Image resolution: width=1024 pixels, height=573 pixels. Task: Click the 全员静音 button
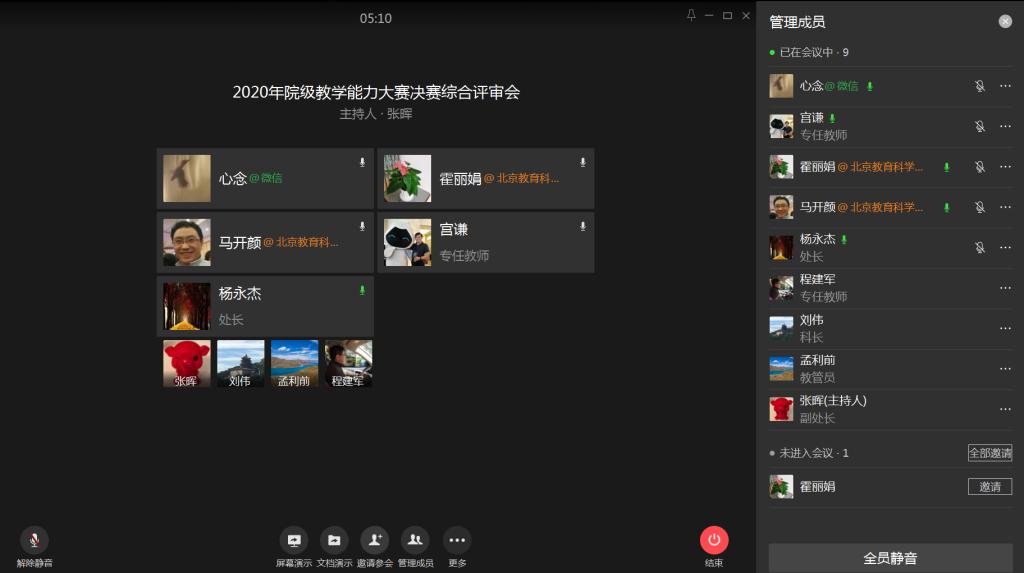890,558
